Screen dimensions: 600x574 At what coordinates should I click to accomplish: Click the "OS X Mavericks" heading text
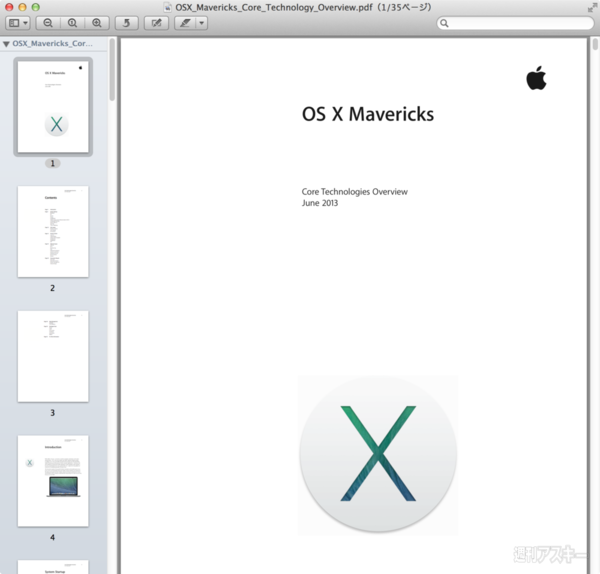(x=368, y=114)
